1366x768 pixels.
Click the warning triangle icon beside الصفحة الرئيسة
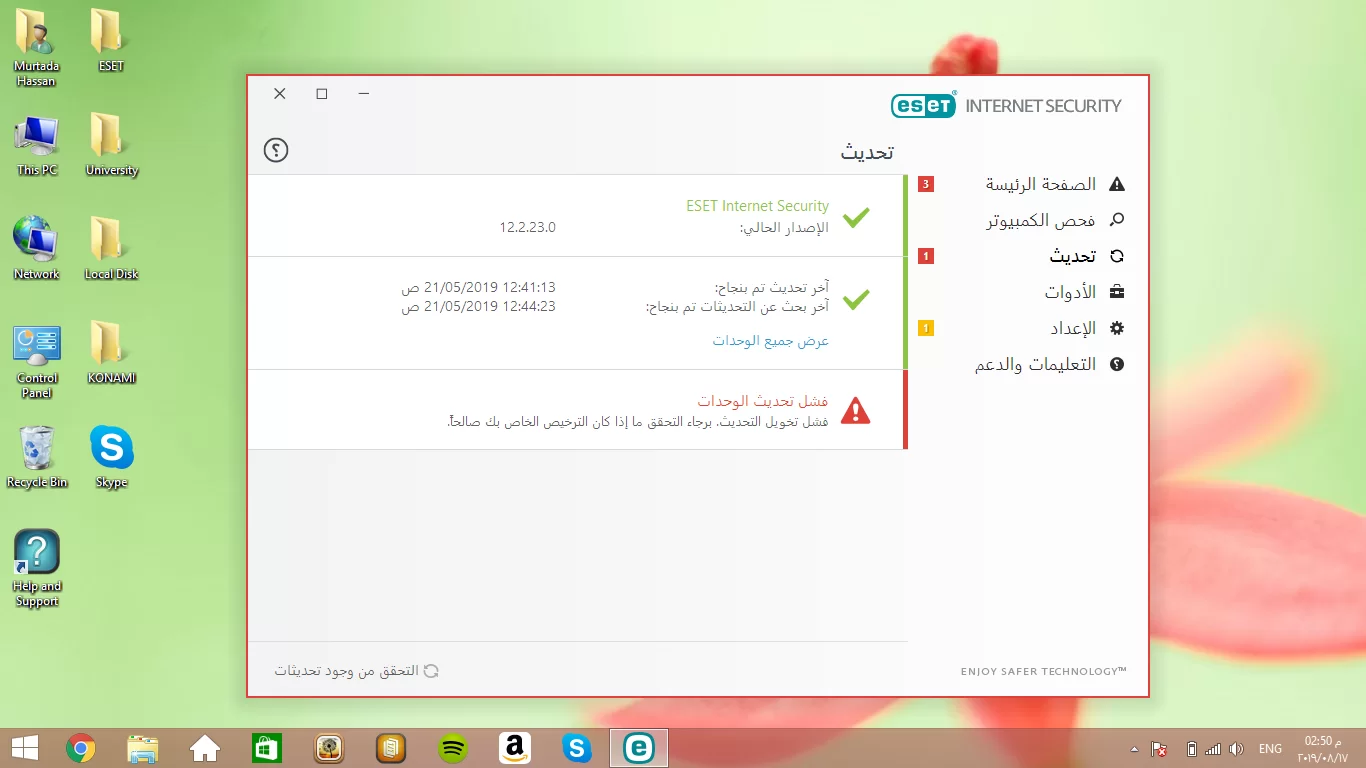point(1117,184)
